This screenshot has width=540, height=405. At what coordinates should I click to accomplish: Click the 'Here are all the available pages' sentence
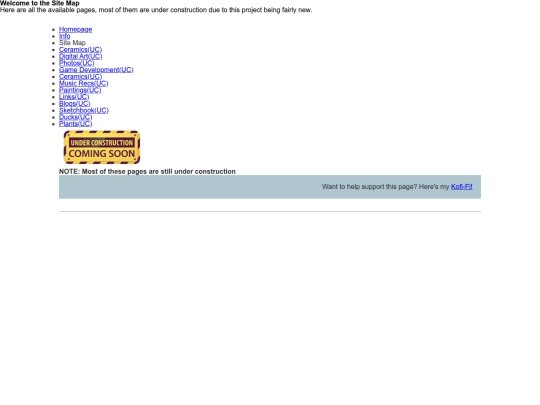point(156,10)
